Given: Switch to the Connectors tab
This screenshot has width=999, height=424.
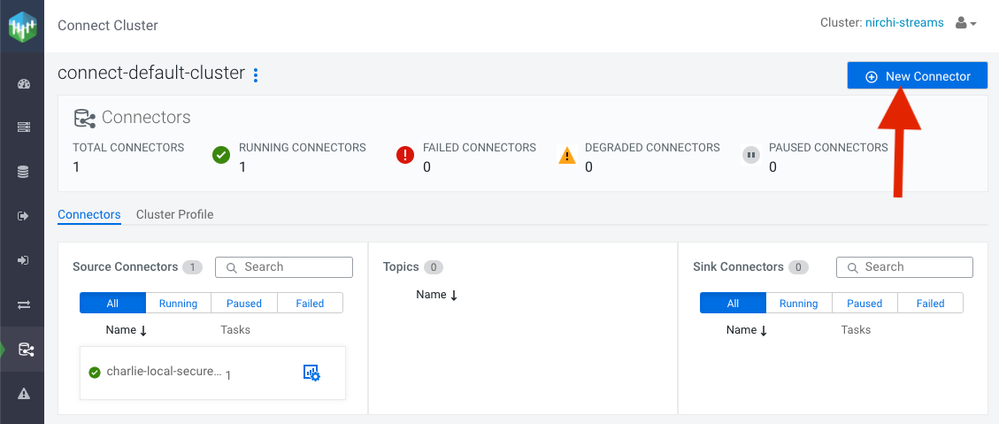Looking at the screenshot, I should 89,215.
